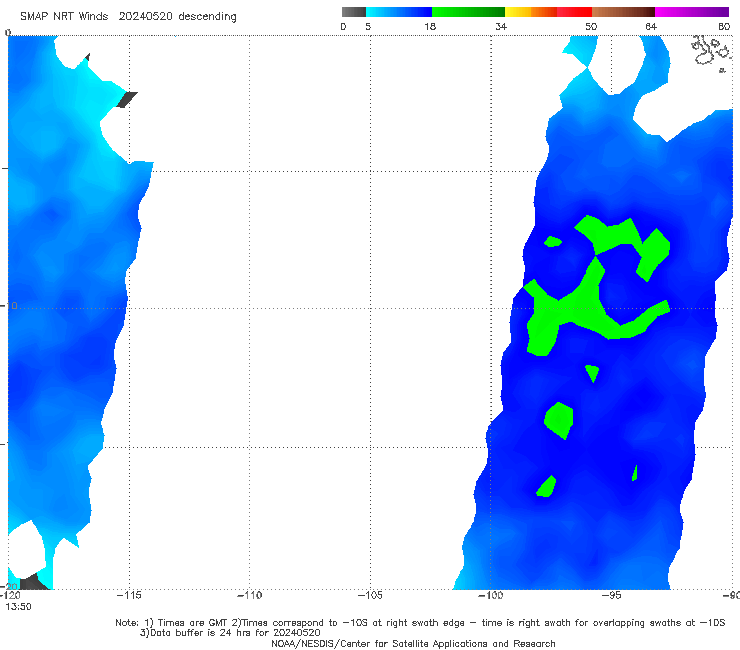Click the '3)Data buffer is 24 hrs' note

pyautogui.click(x=230, y=633)
